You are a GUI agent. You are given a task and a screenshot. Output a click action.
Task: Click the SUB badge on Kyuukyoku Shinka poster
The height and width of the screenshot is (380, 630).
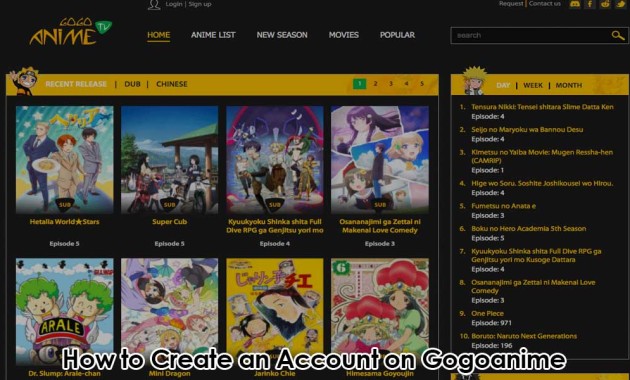275,204
